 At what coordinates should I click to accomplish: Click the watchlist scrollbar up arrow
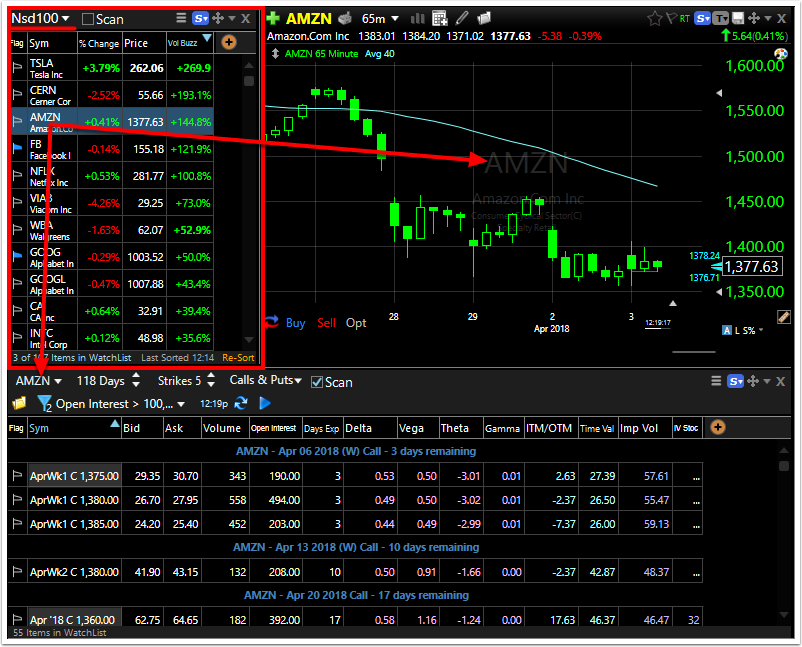click(x=249, y=65)
